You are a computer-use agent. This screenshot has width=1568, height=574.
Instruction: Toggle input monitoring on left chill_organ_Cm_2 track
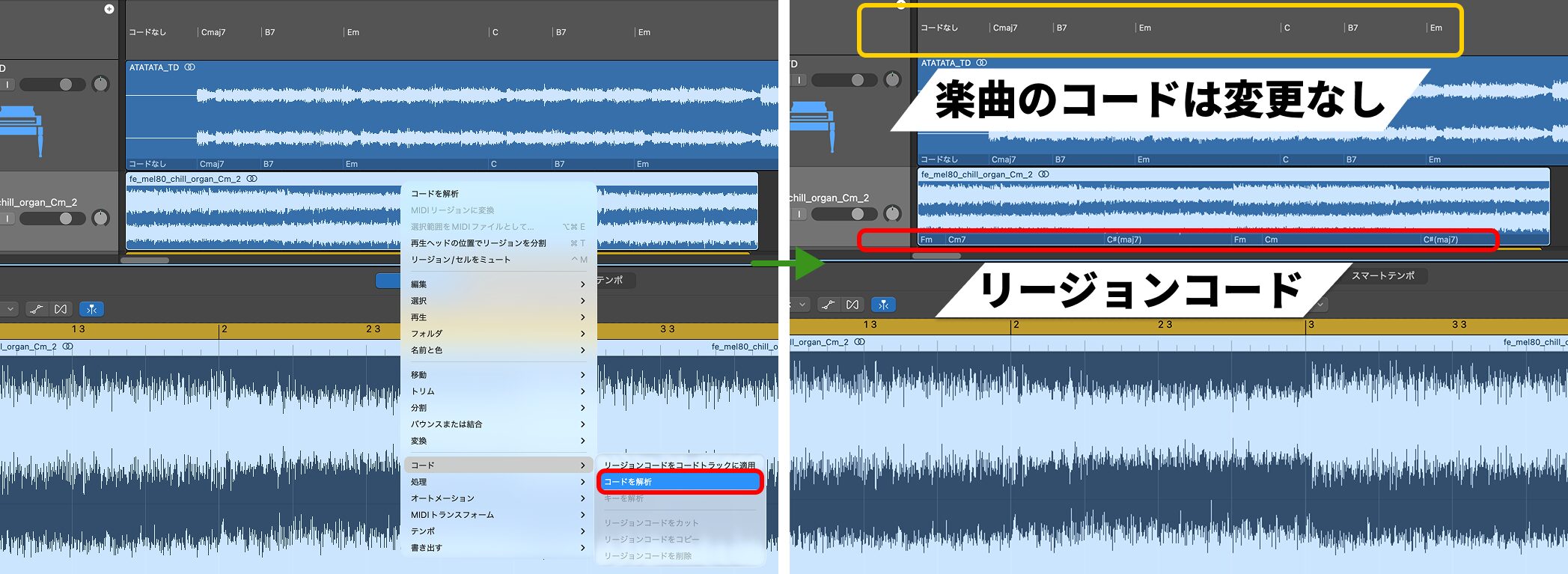(7, 219)
